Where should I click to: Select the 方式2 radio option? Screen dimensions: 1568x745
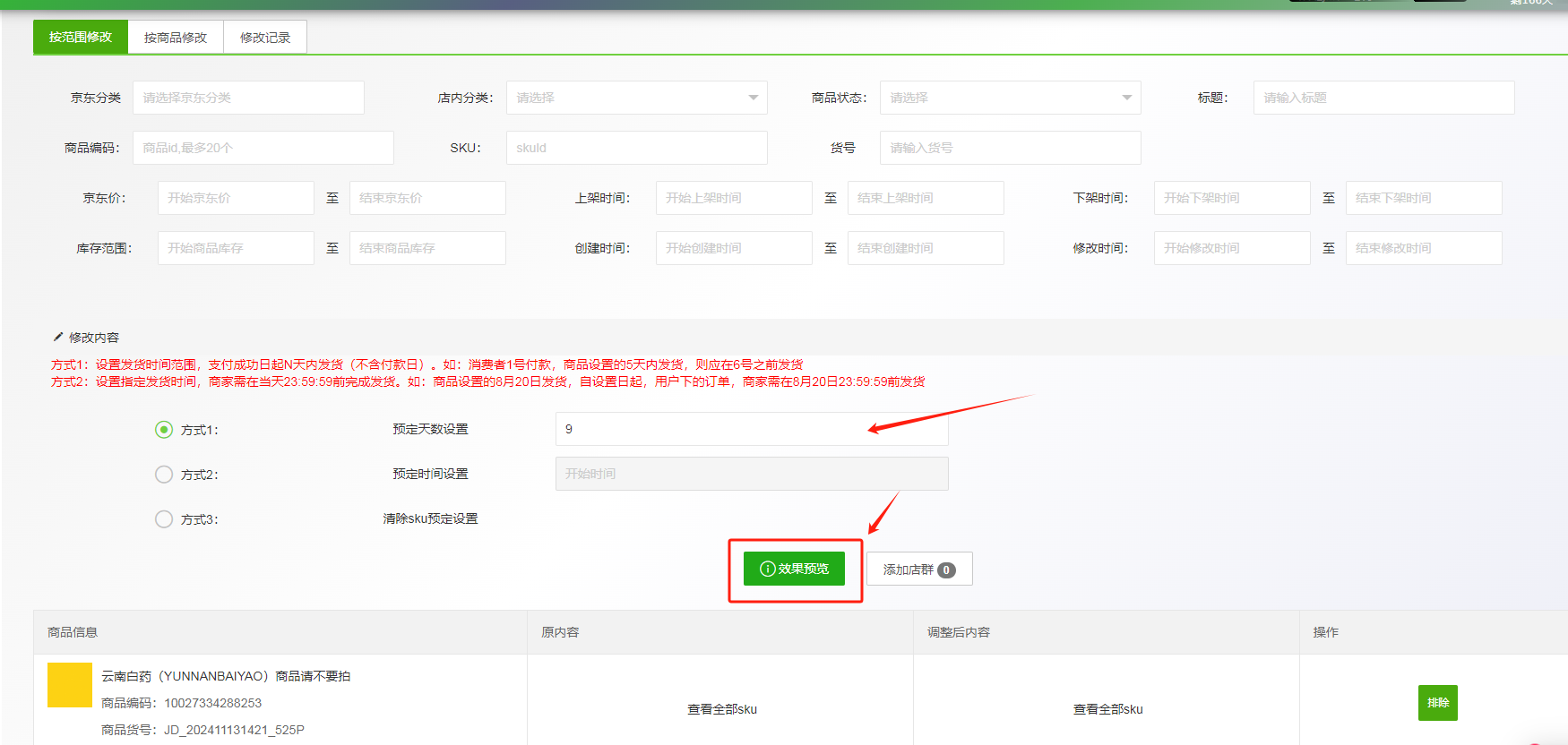point(164,475)
